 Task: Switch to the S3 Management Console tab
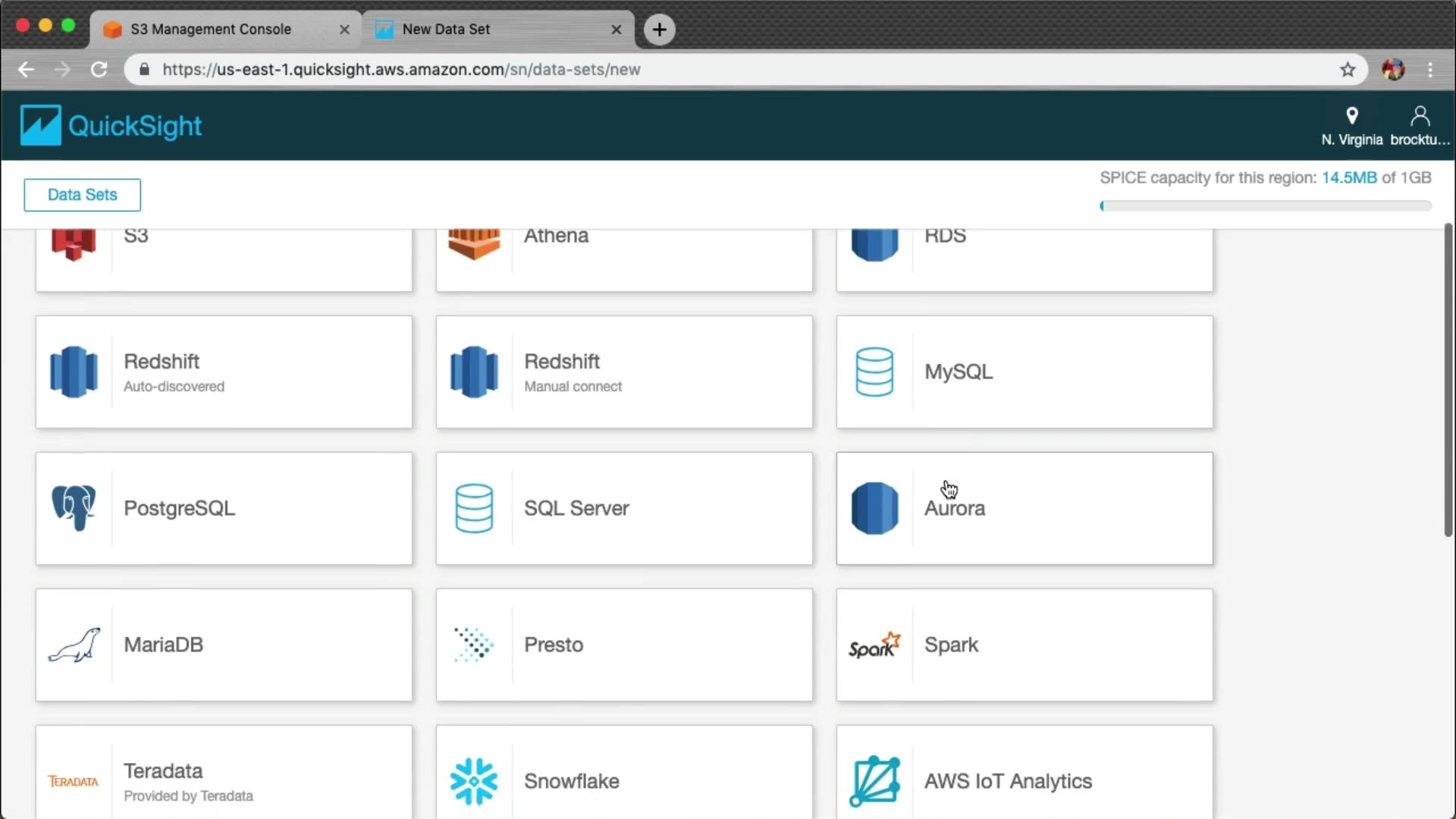[x=211, y=29]
